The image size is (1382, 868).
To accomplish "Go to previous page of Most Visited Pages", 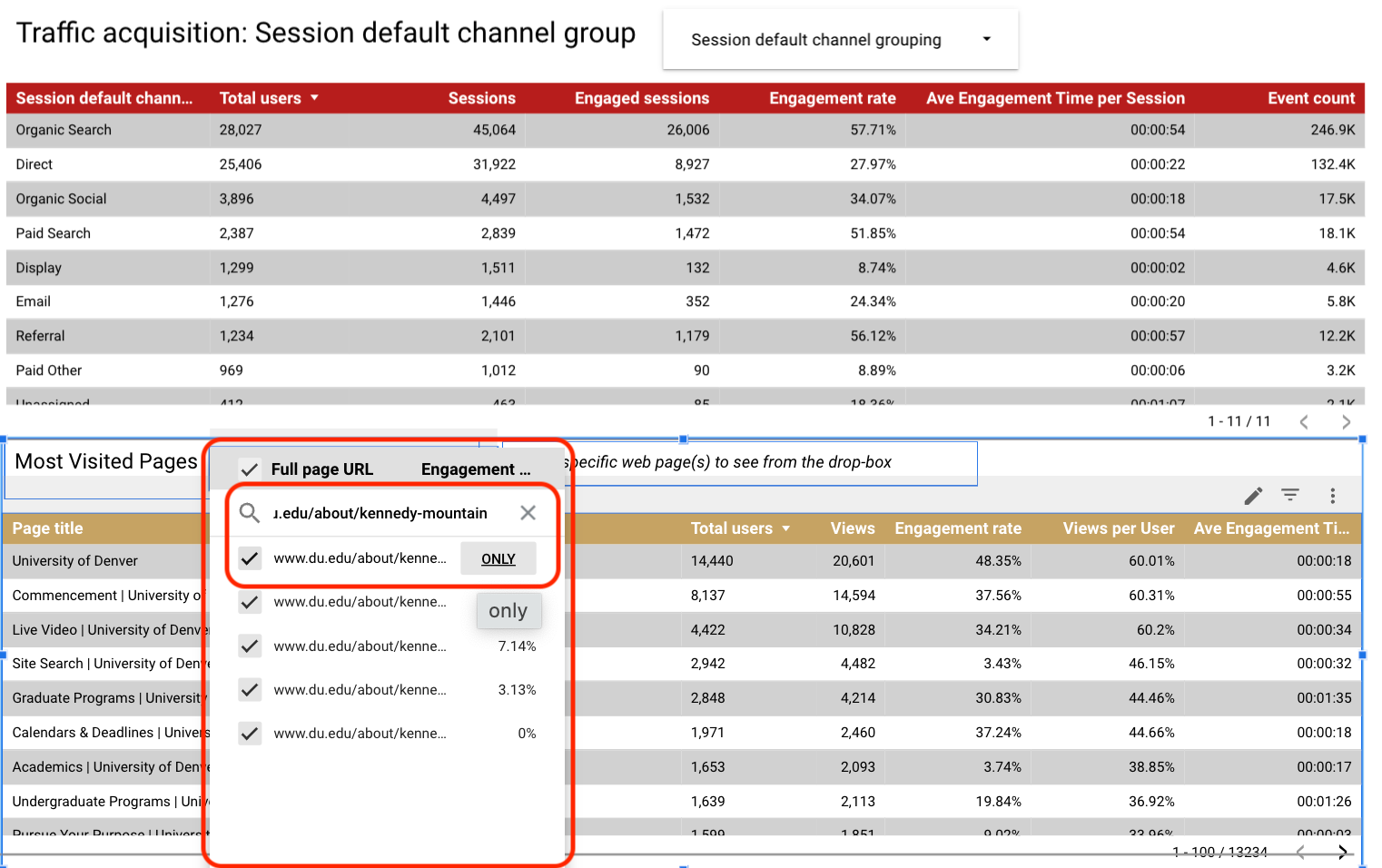I will [x=1300, y=852].
